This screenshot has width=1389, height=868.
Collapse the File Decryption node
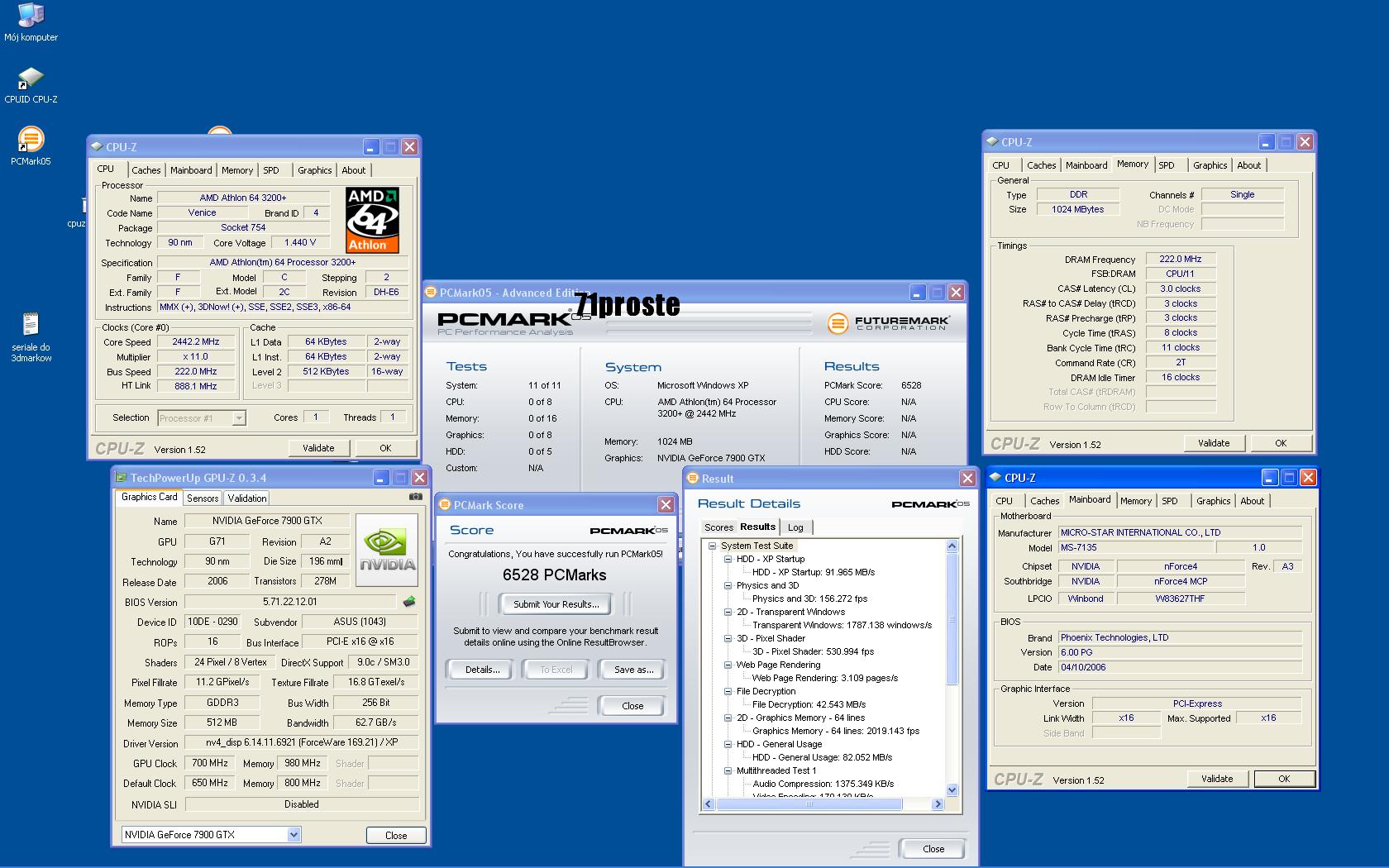point(728,691)
